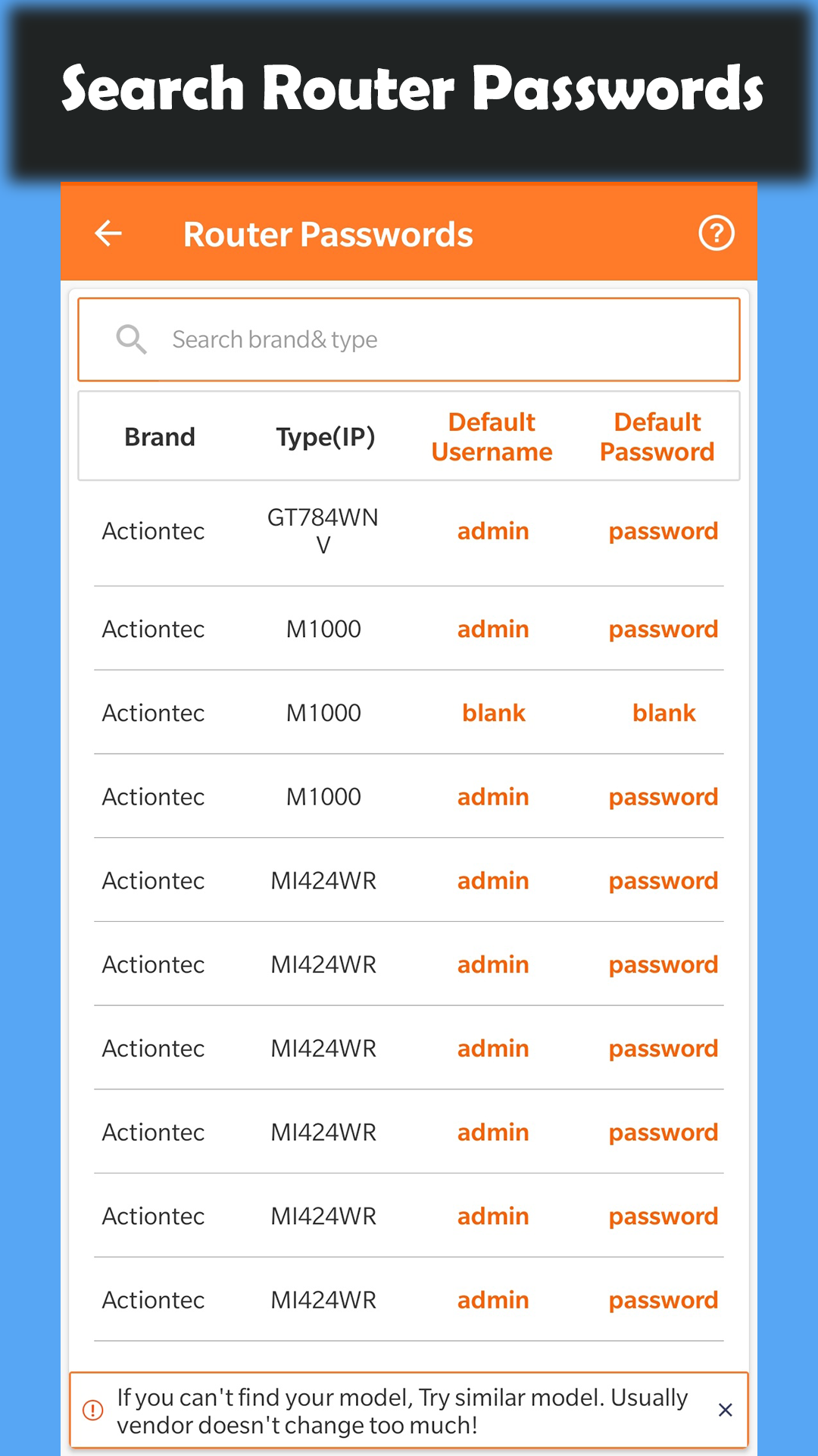The height and width of the screenshot is (1456, 818).
Task: Tap the Router Passwords title bar
Action: click(x=328, y=233)
